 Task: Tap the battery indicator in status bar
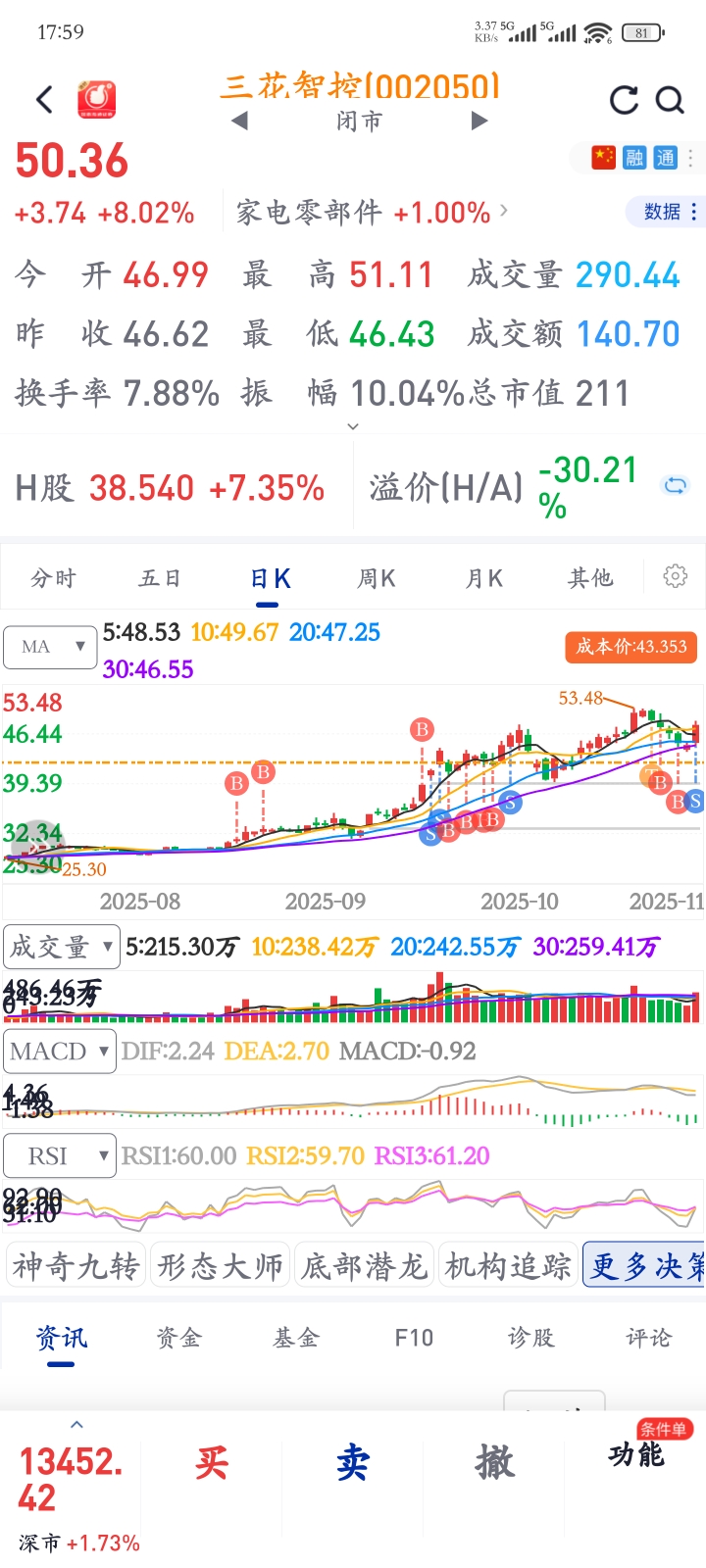coord(643,32)
